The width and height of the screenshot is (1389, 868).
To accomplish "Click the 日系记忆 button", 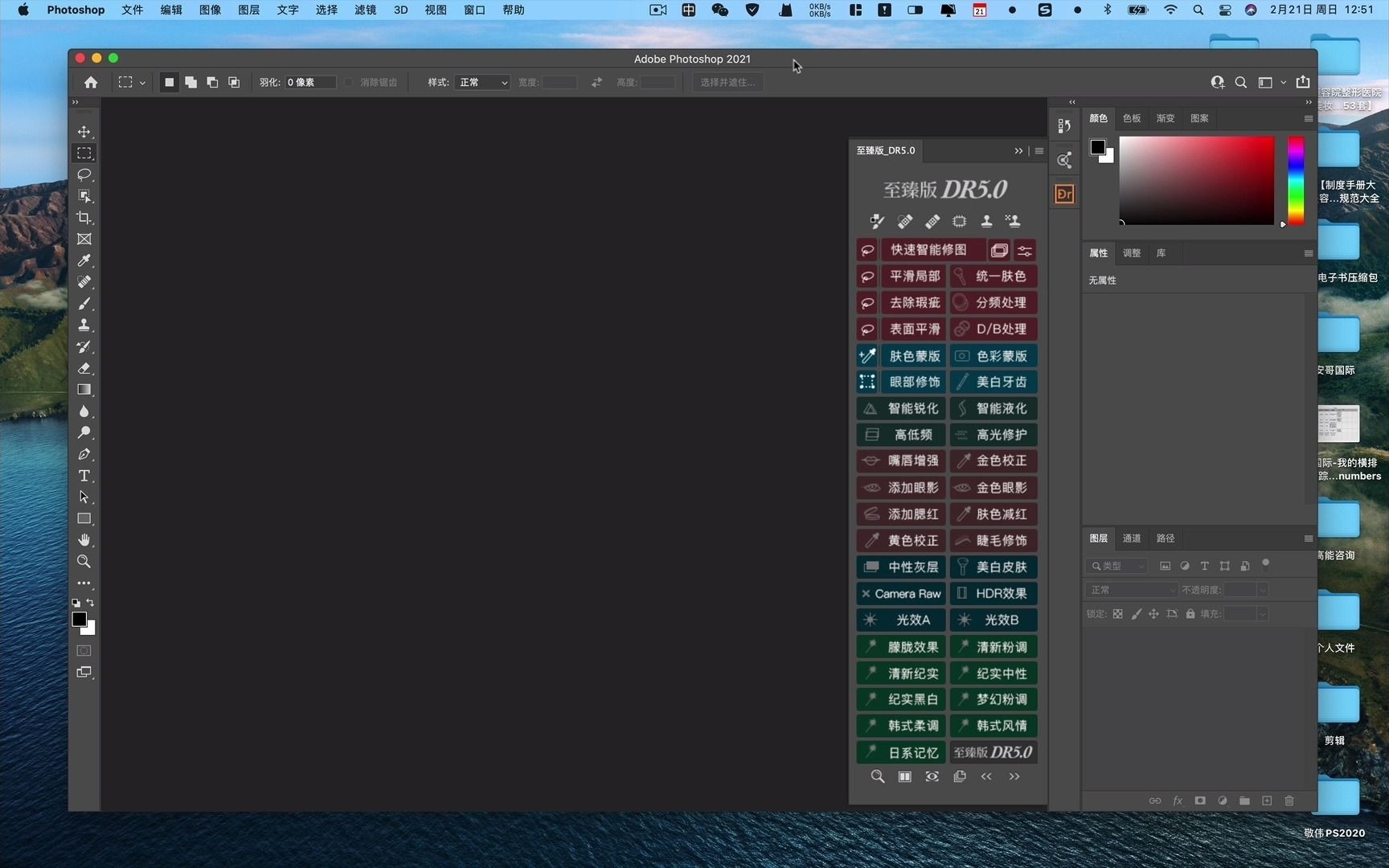I will (x=901, y=753).
